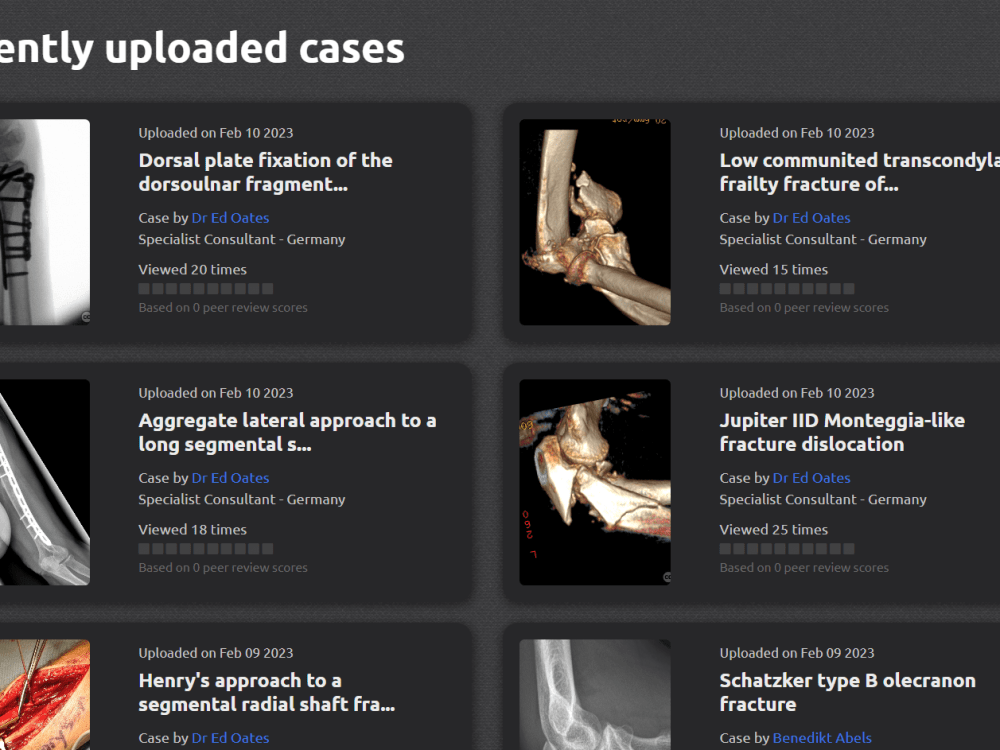
Task: Open Low communited transcondylar fracture case title
Action: pos(860,172)
